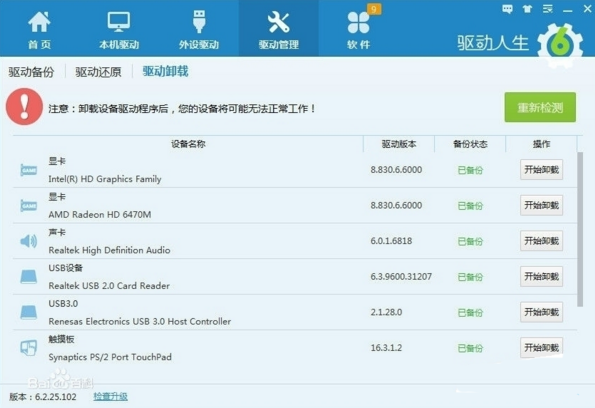Viewport: 595px width, 408px height.
Task: Click the 检查升级 link
Action: coord(110,397)
